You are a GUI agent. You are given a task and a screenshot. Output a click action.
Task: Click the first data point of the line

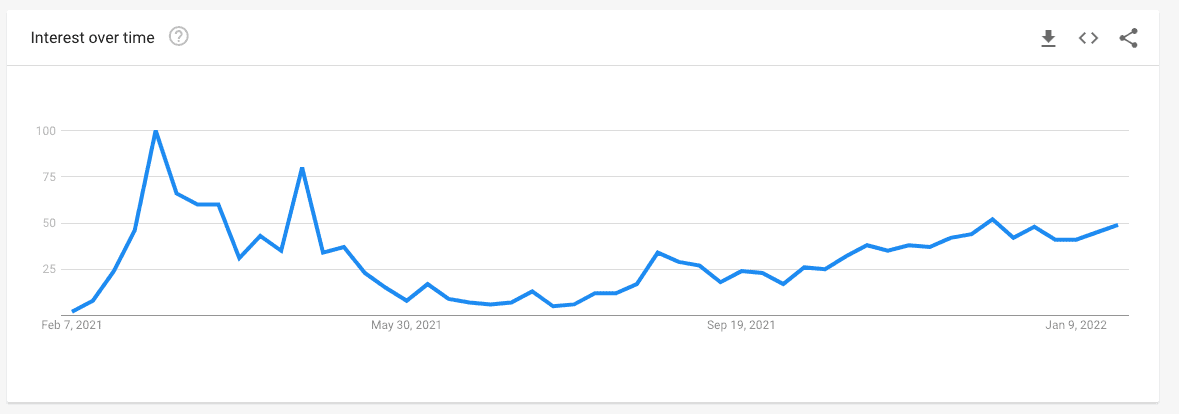coord(72,311)
